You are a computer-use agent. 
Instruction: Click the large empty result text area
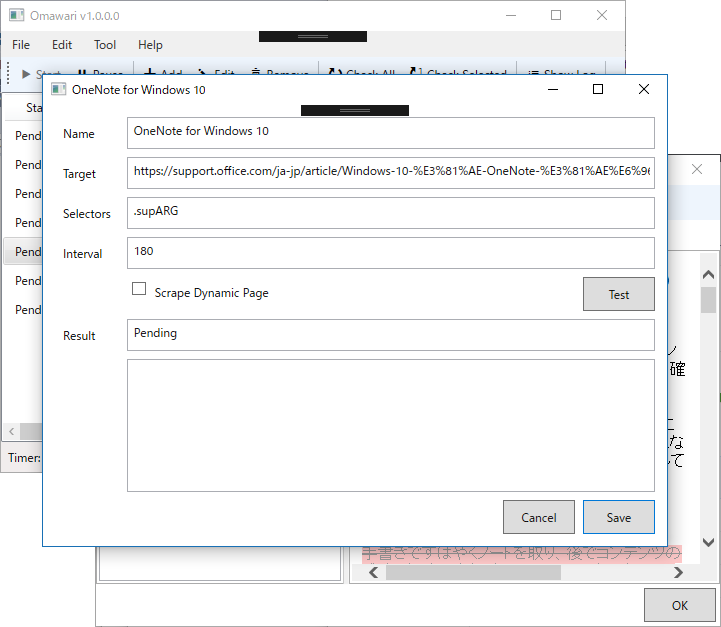point(391,425)
